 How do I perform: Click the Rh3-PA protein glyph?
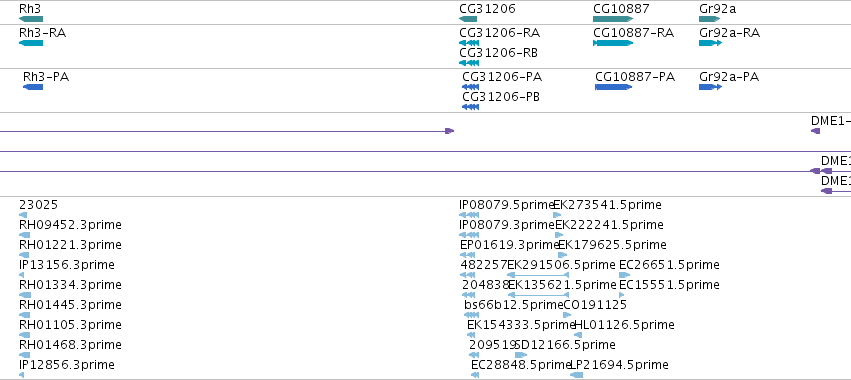click(x=33, y=87)
